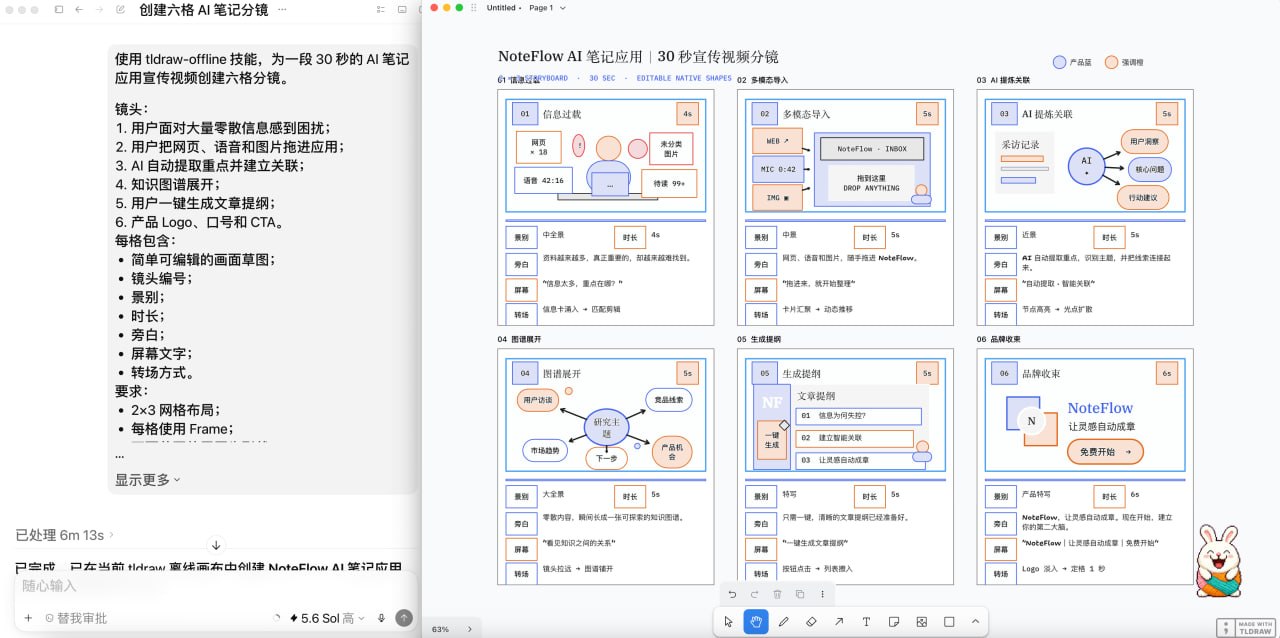Viewport: 1280px width, 638px height.
Task: Select the 05 生成提纲 frame label
Action: coord(759,339)
